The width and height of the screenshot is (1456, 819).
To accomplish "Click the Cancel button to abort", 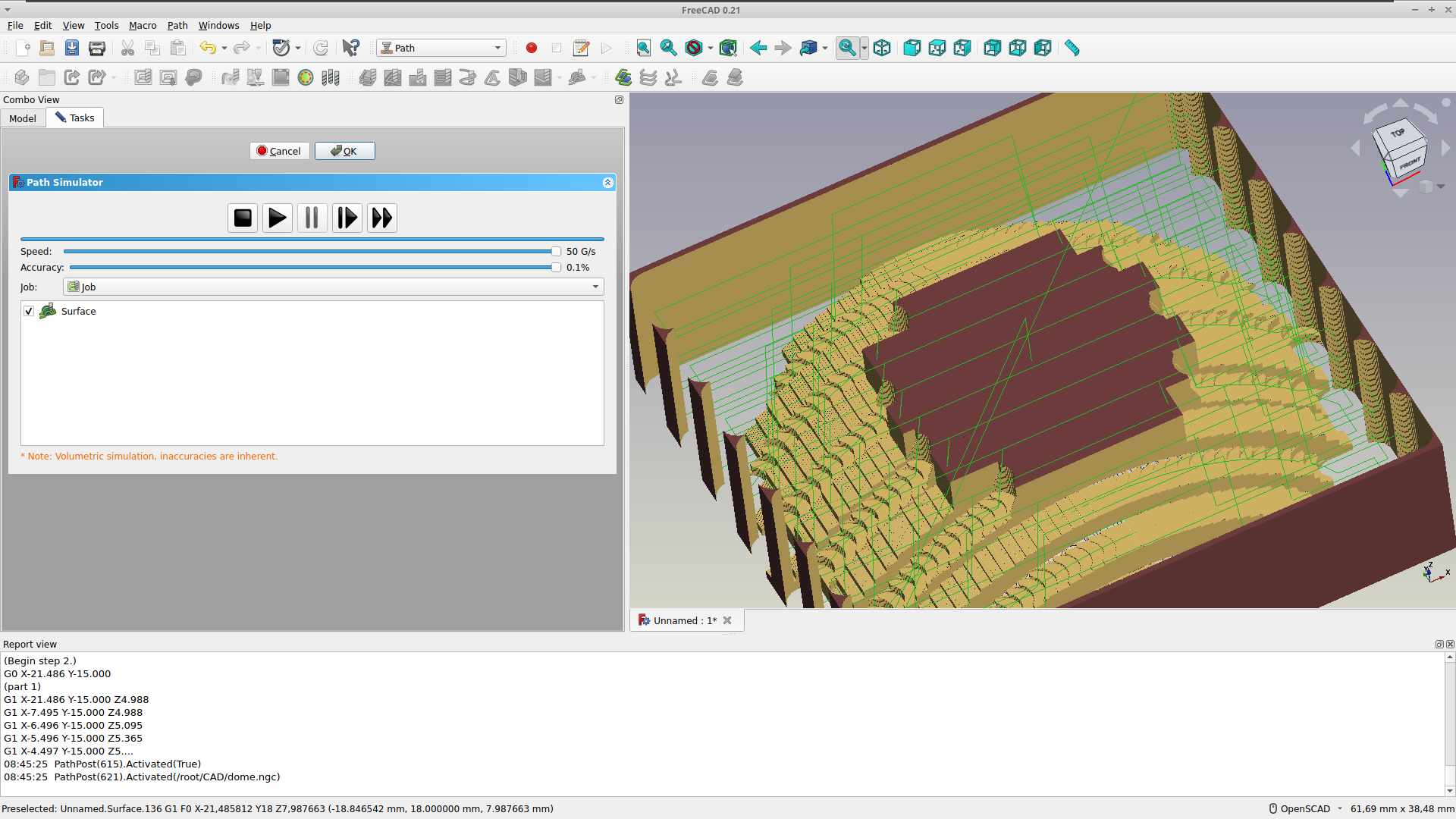I will pos(279,150).
